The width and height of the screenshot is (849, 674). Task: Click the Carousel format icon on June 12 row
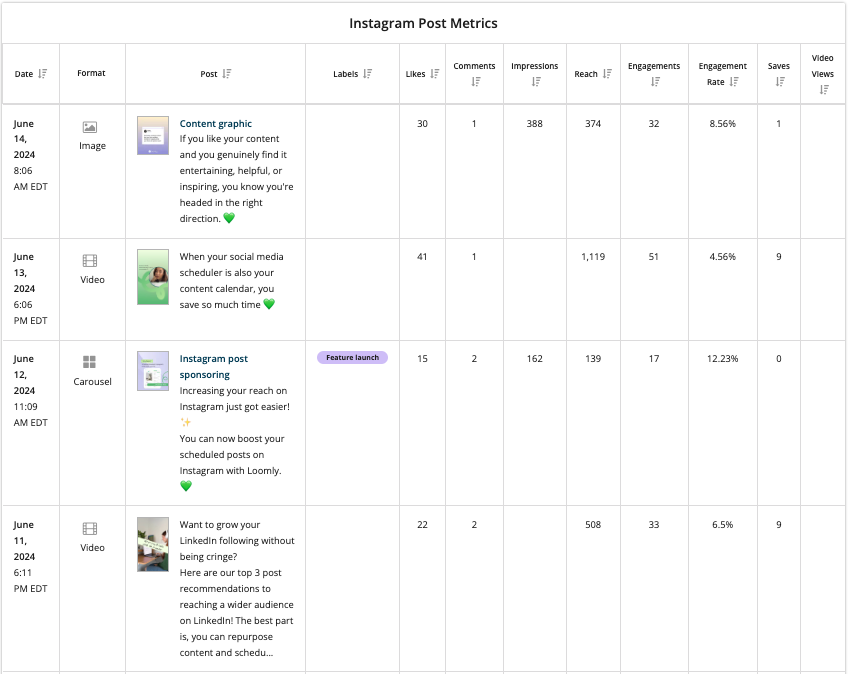tap(92, 362)
